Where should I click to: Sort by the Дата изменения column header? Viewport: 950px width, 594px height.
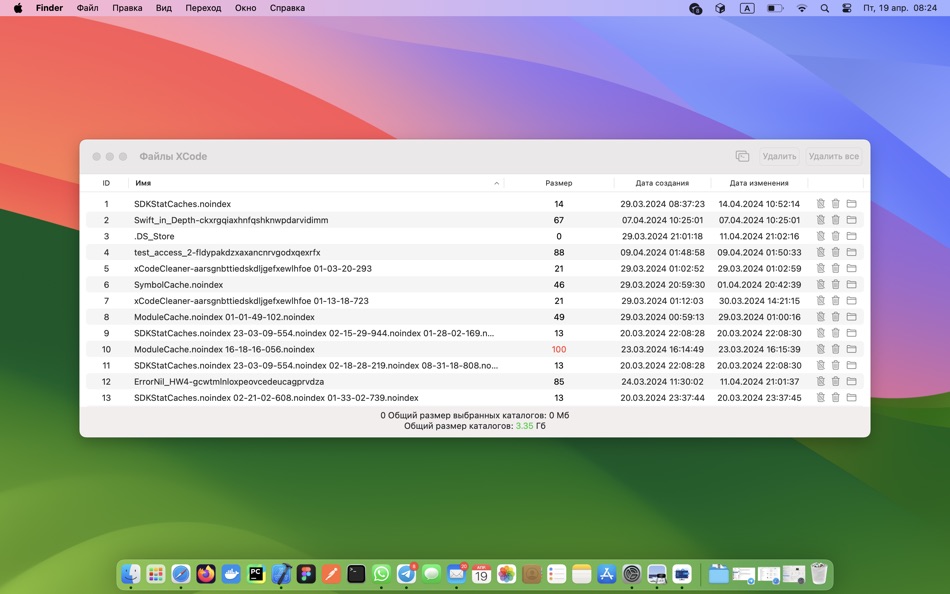pyautogui.click(x=759, y=183)
